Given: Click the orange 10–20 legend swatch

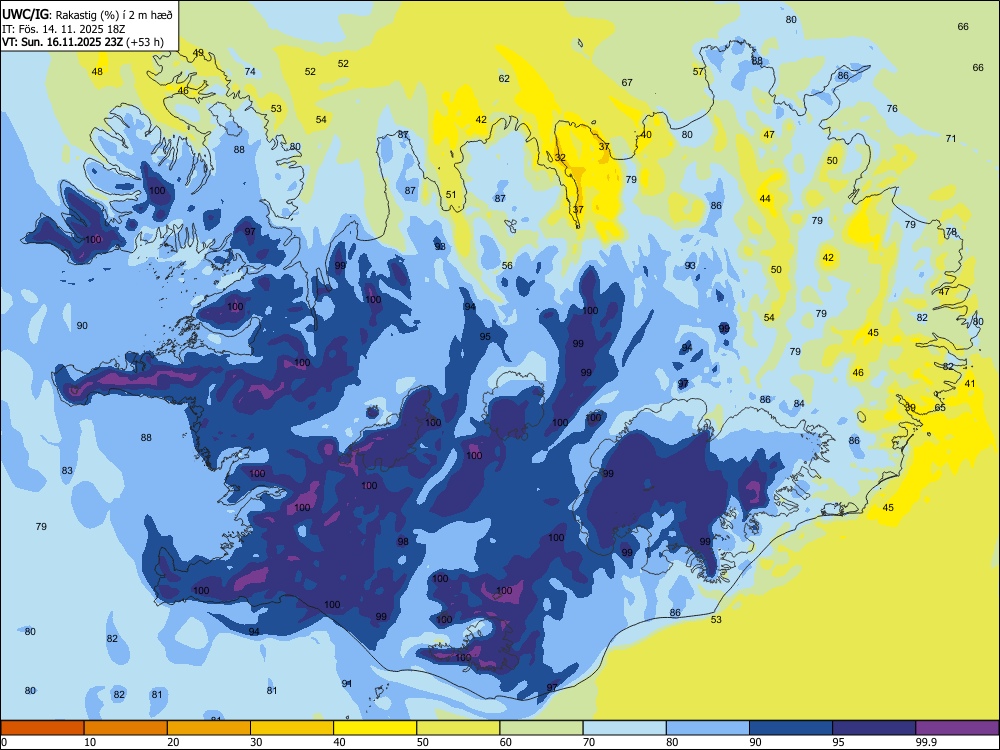Looking at the screenshot, I should coord(126,728).
